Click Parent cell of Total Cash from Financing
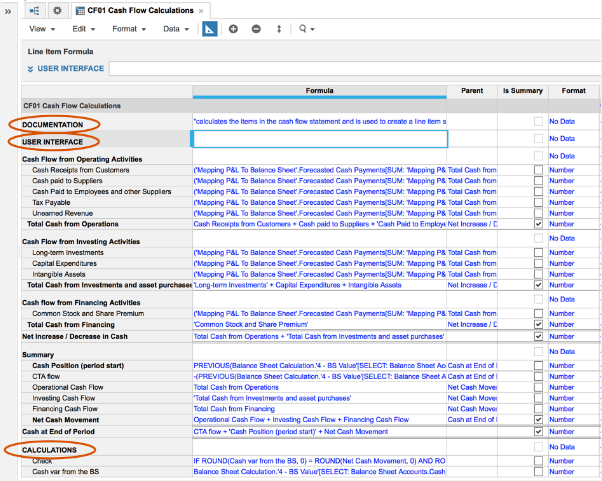The width and height of the screenshot is (602, 481). pyautogui.click(x=472, y=324)
